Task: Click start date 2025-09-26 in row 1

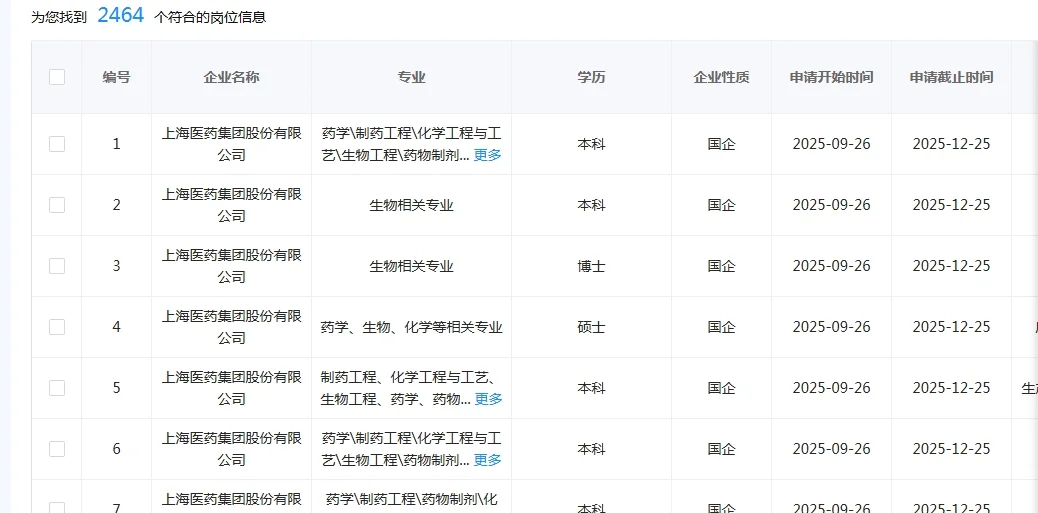Action: click(831, 144)
